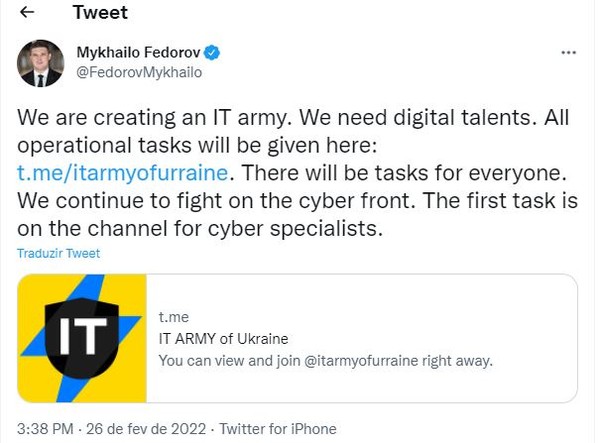This screenshot has width=600, height=443.
Task: Click the @FedorovMykhailo handle
Action: coord(139,73)
